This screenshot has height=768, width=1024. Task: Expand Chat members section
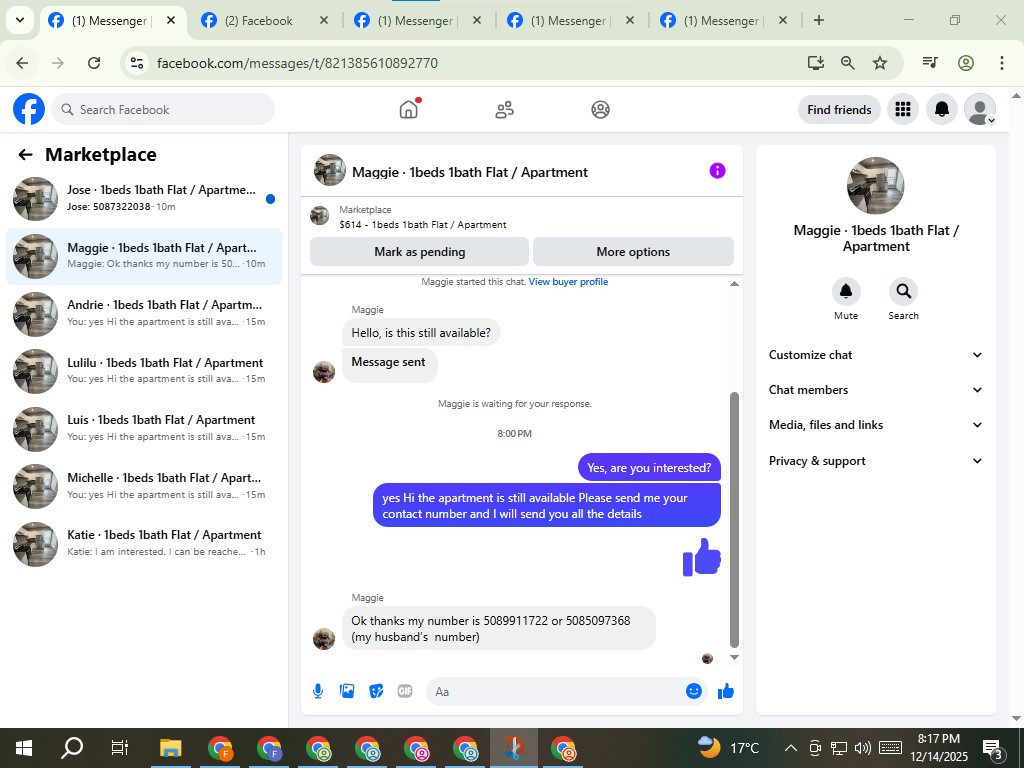pos(876,390)
